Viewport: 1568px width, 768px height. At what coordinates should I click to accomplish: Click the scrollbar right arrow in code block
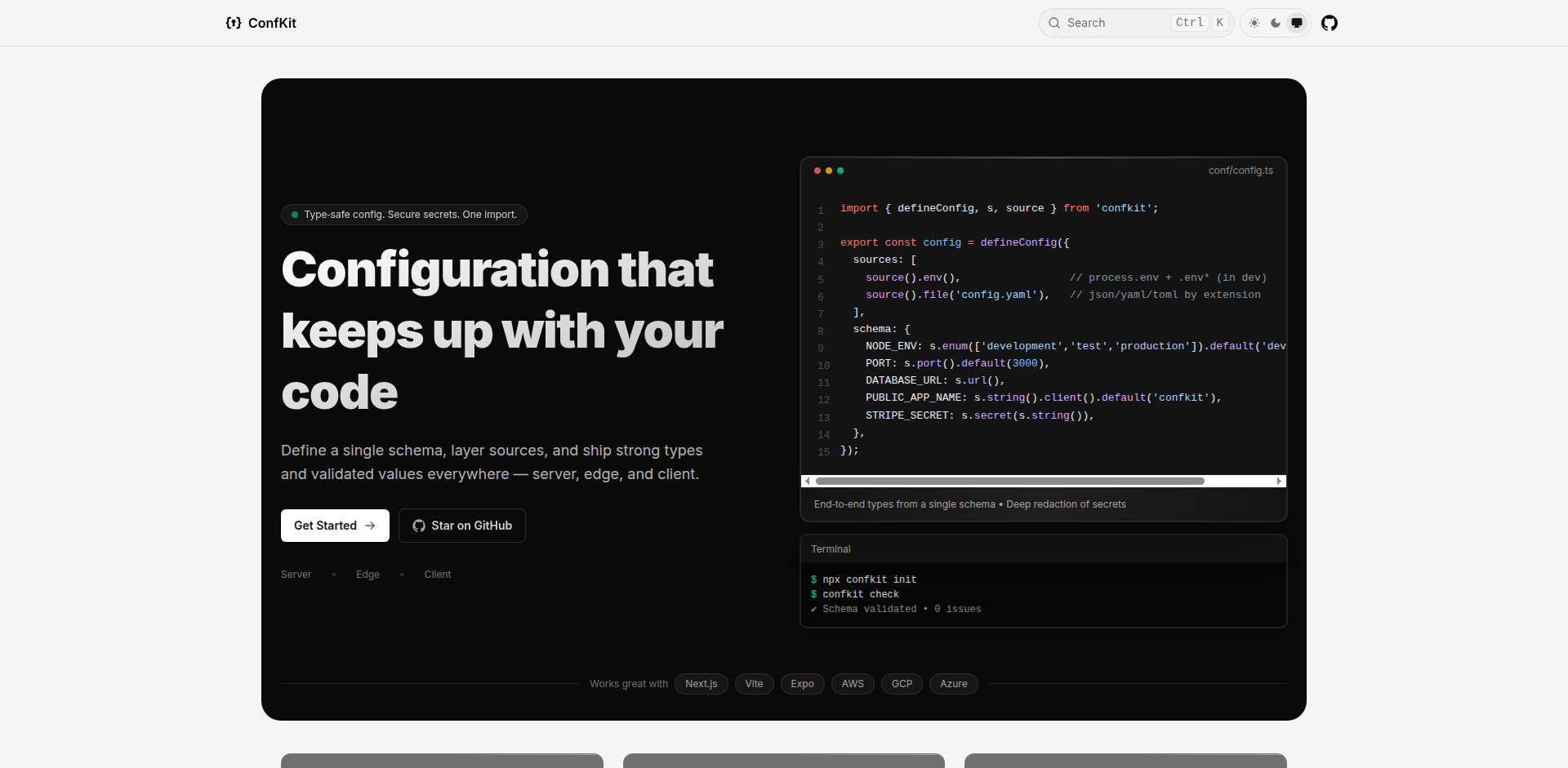click(1279, 482)
